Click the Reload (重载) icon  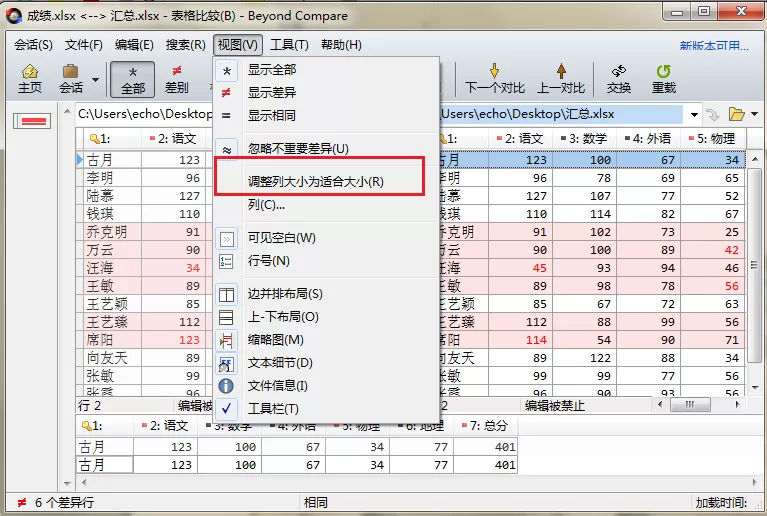coord(664,79)
